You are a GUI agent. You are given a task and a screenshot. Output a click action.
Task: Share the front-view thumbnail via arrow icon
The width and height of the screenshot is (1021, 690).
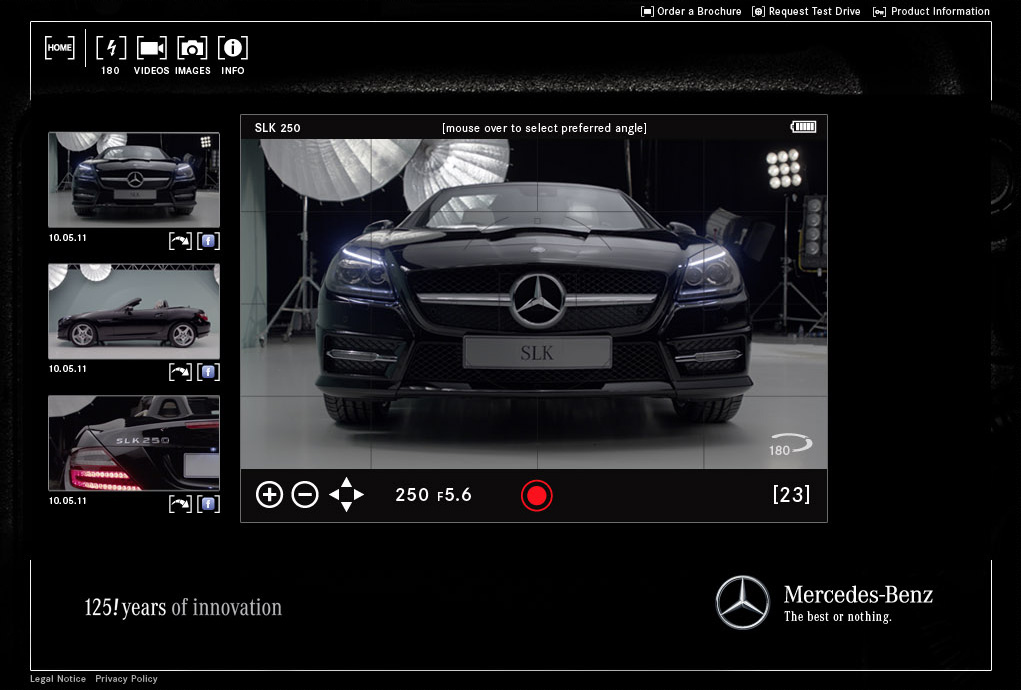pos(180,241)
